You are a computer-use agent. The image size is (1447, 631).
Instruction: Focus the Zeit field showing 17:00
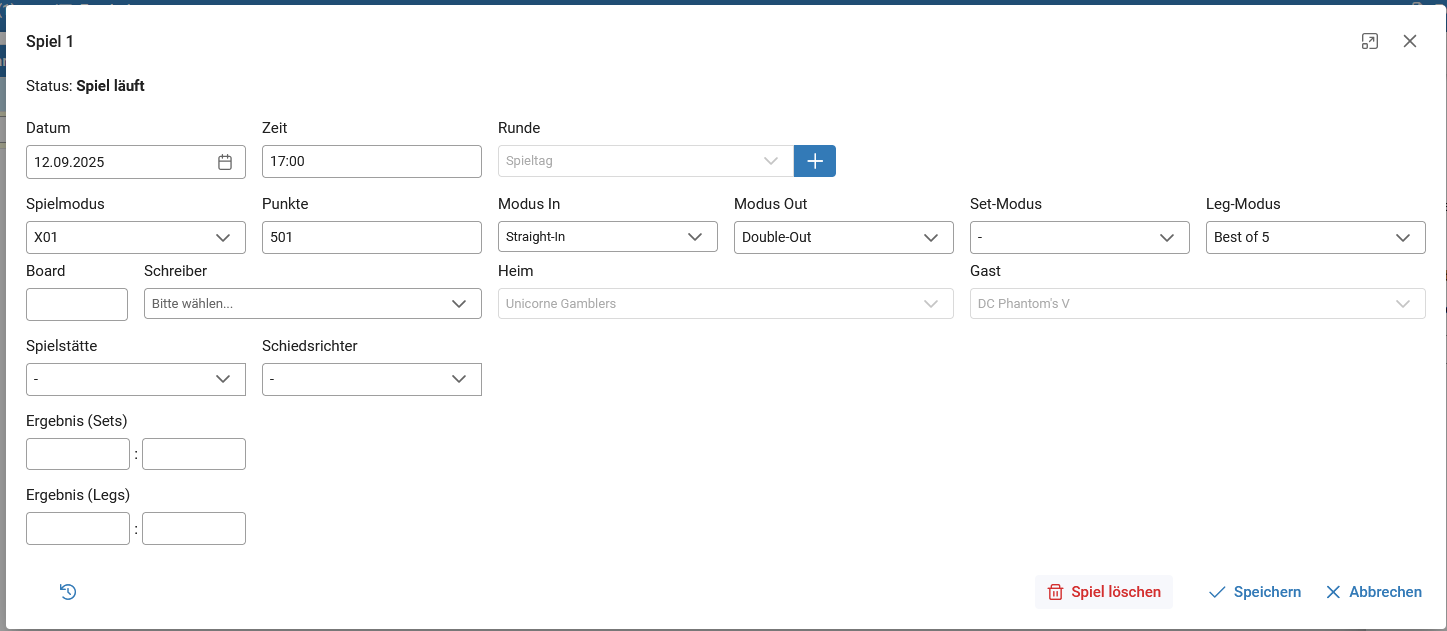coord(372,161)
